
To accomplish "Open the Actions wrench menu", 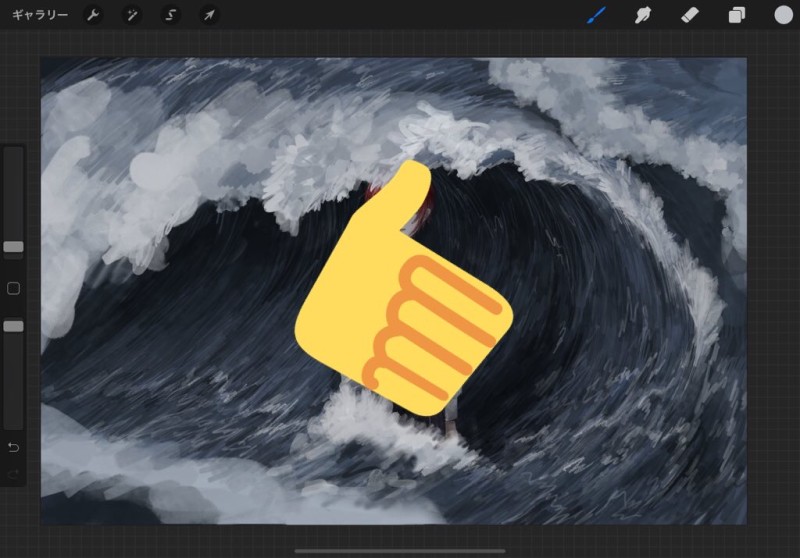I will click(x=93, y=15).
